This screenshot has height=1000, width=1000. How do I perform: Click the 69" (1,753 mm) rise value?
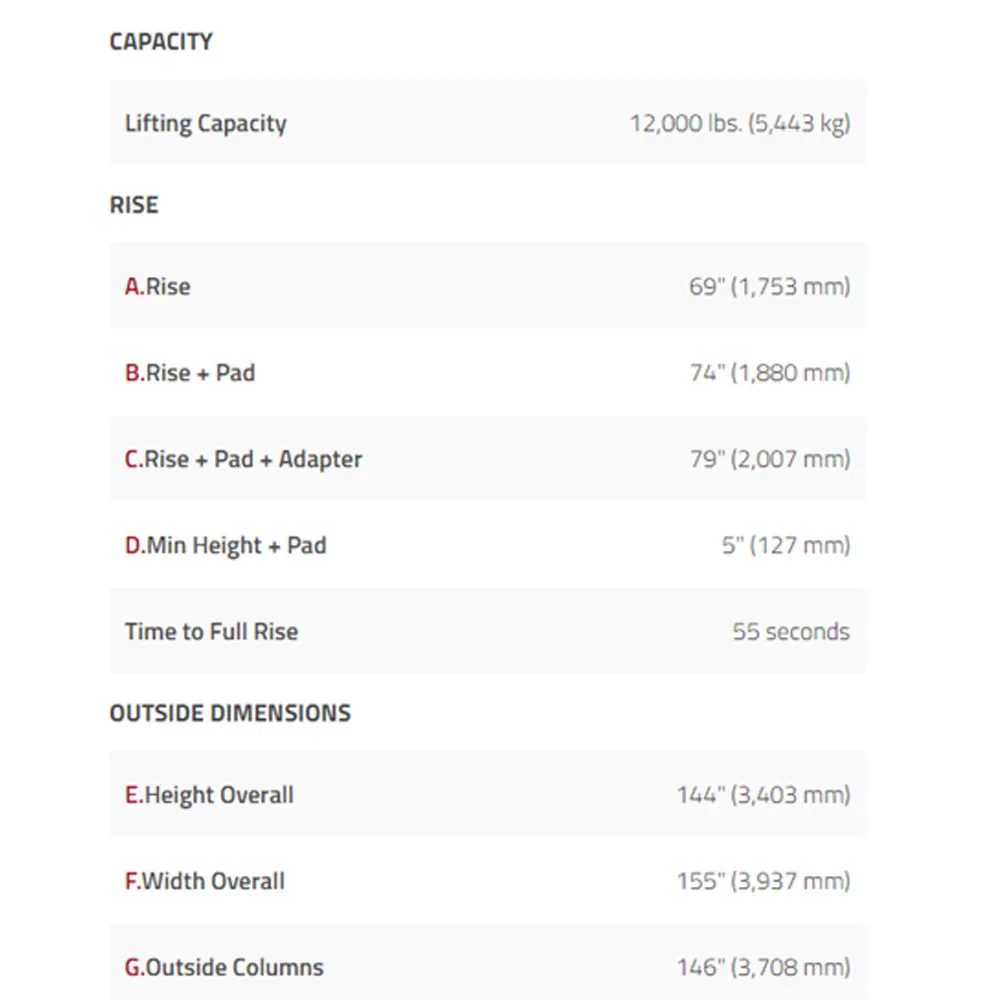[770, 286]
